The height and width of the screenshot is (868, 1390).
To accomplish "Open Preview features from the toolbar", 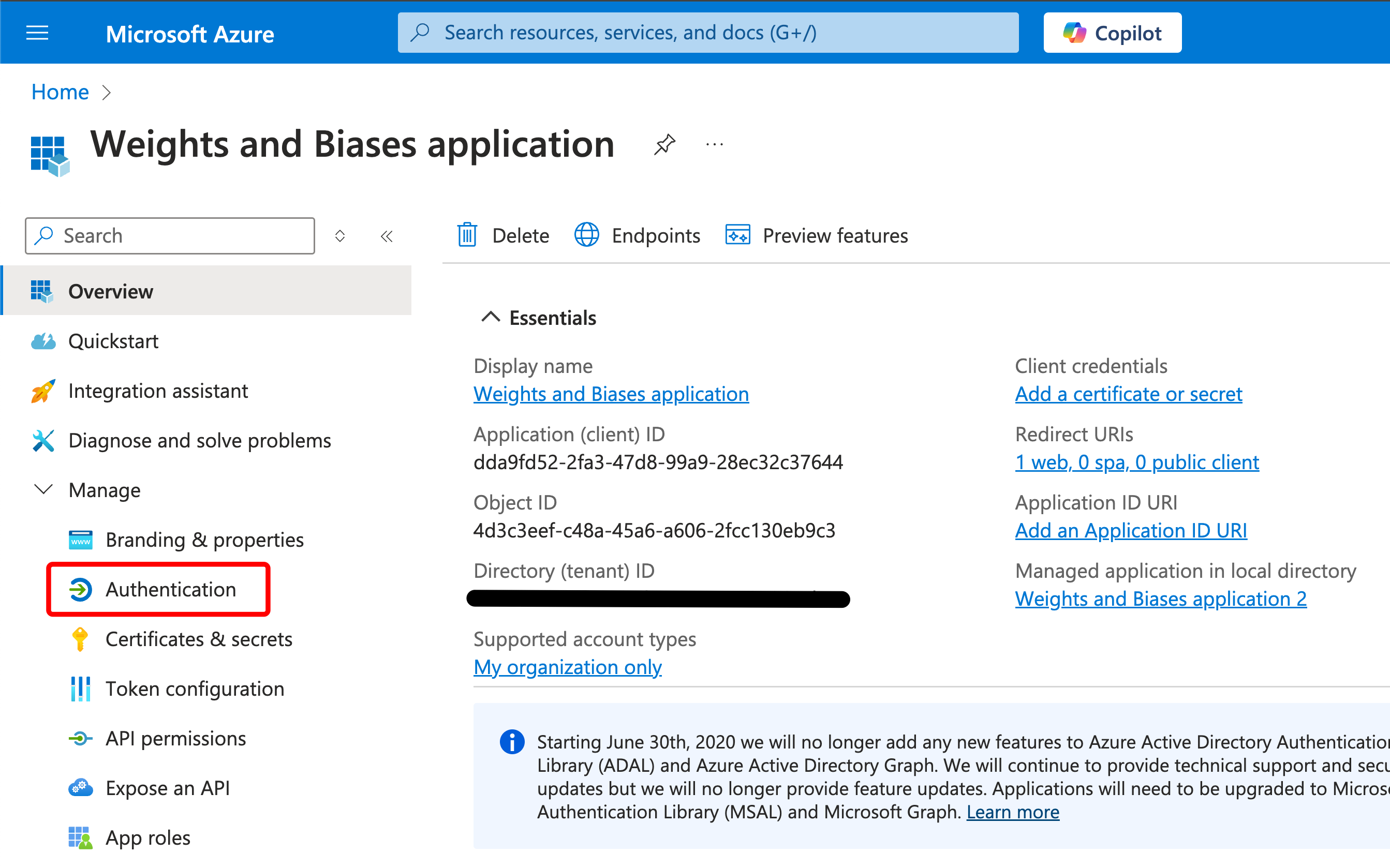I will [x=817, y=235].
